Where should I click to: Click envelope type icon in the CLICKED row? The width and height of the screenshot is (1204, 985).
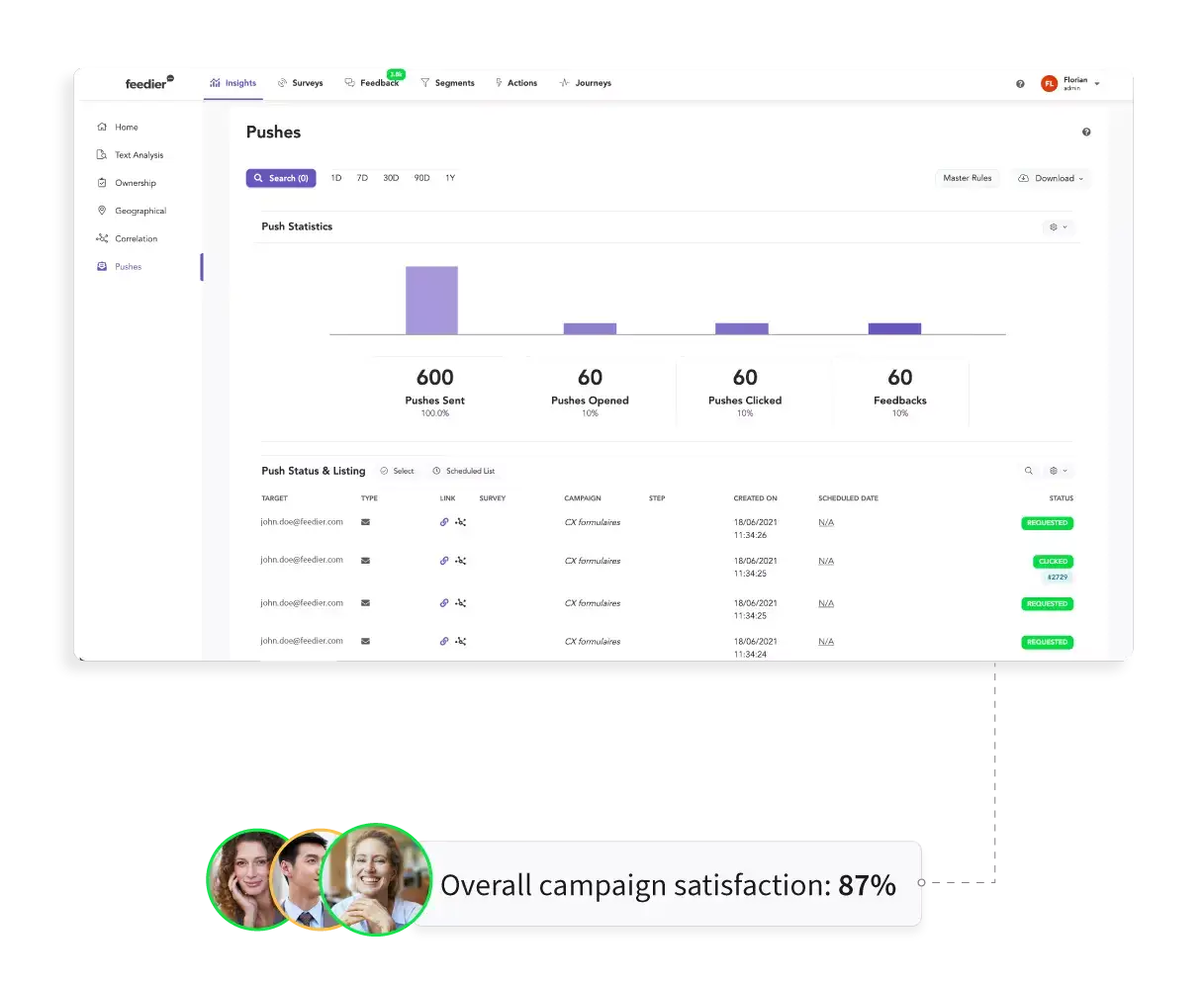pos(365,561)
